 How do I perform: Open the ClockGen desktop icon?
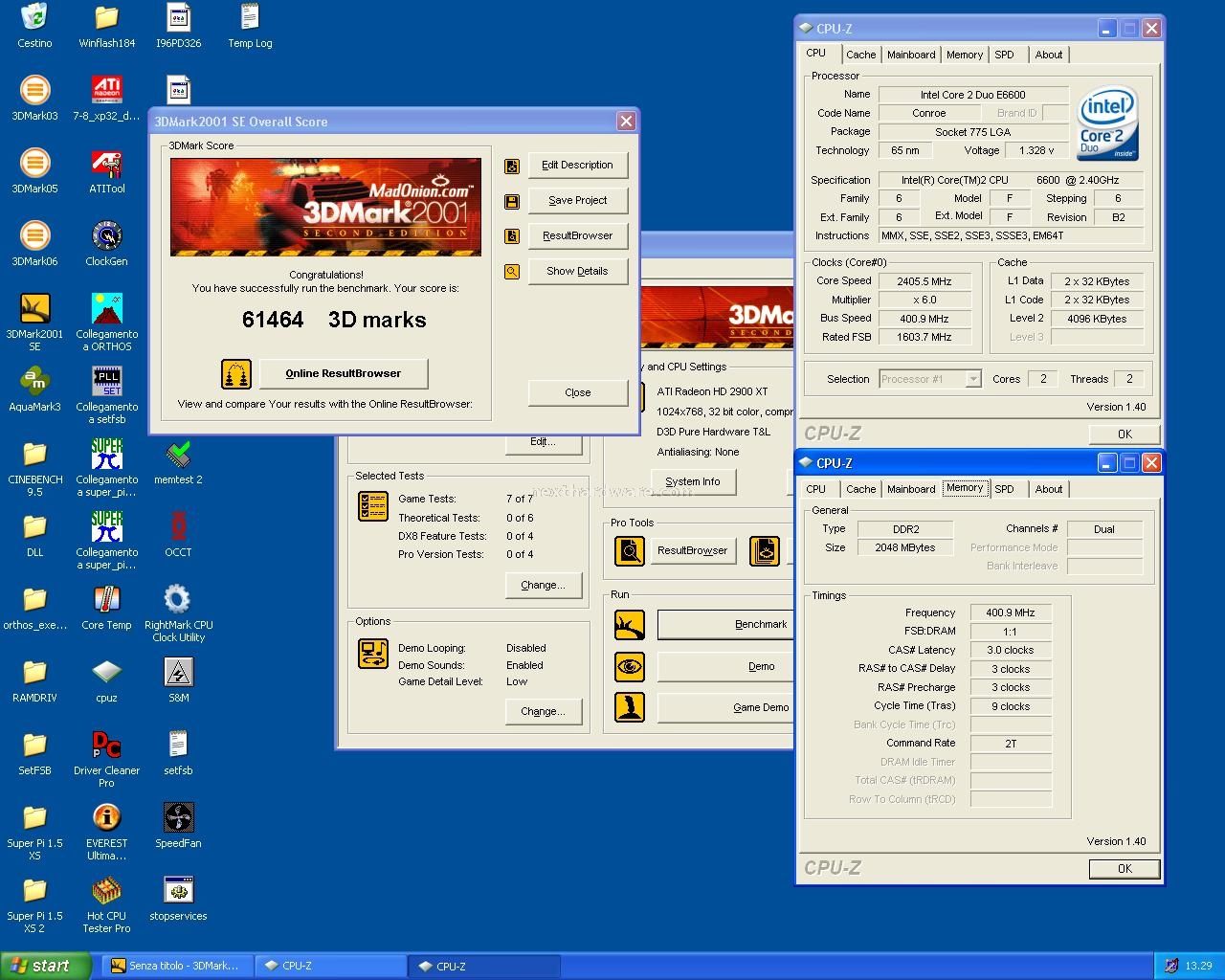[x=106, y=235]
